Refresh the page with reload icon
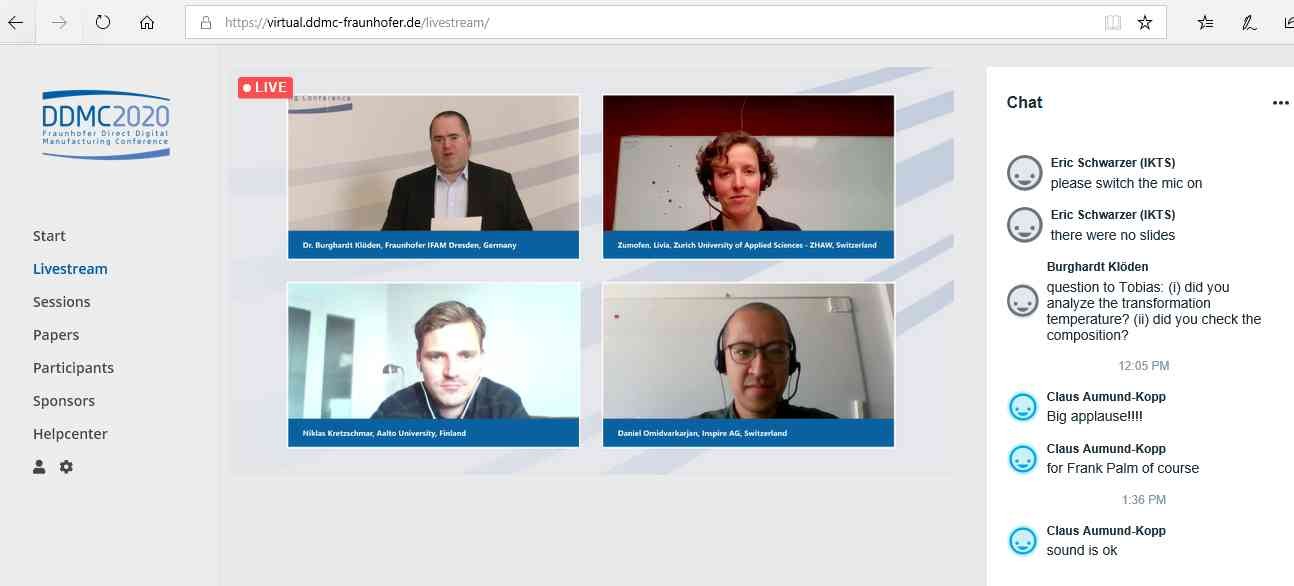Image resolution: width=1294 pixels, height=586 pixels. click(103, 22)
